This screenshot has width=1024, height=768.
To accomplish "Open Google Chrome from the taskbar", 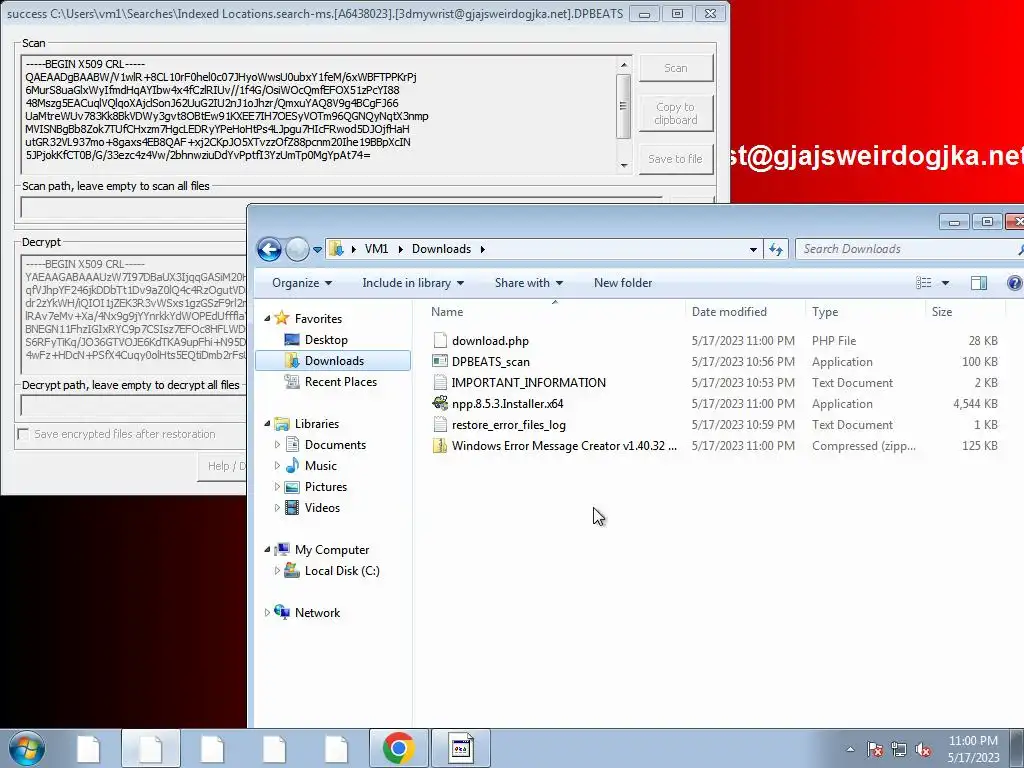I will pos(399,748).
